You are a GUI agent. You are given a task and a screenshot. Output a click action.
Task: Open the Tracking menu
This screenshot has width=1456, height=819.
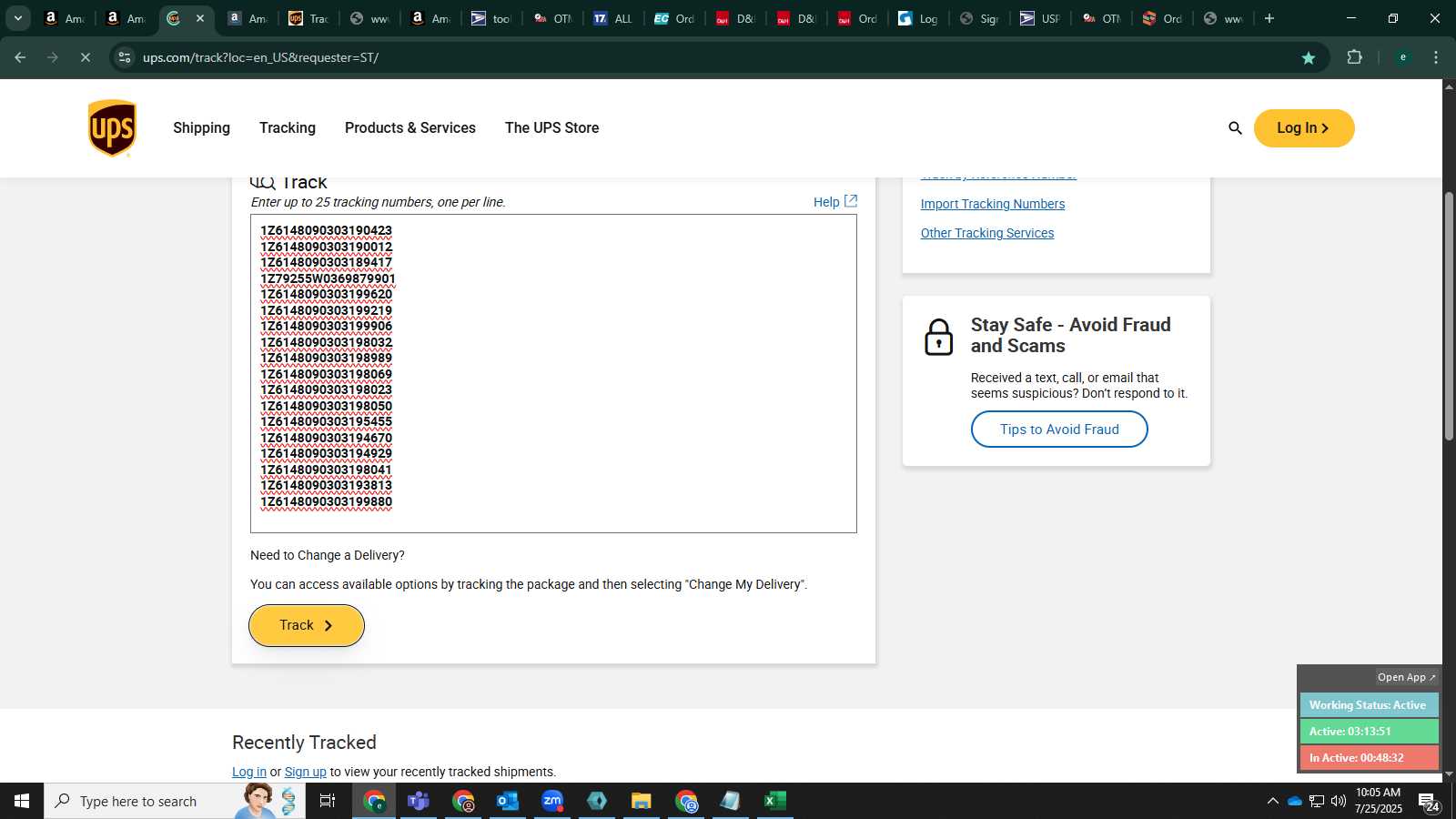[x=288, y=128]
